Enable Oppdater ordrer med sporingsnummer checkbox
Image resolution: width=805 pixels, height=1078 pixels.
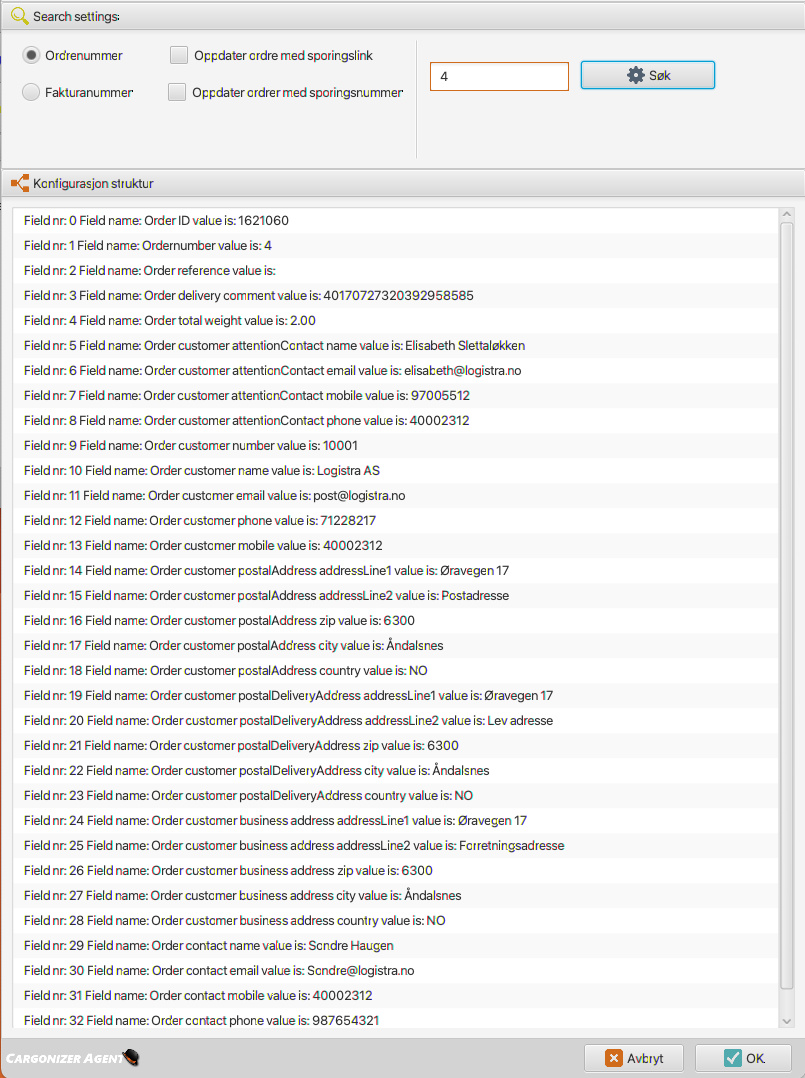(x=177, y=92)
